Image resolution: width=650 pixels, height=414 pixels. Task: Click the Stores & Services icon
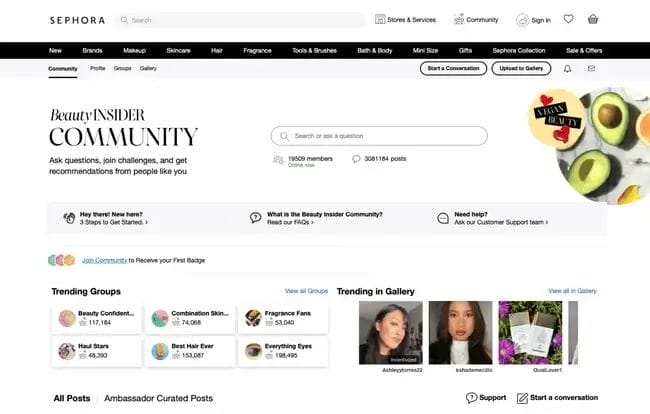380,19
